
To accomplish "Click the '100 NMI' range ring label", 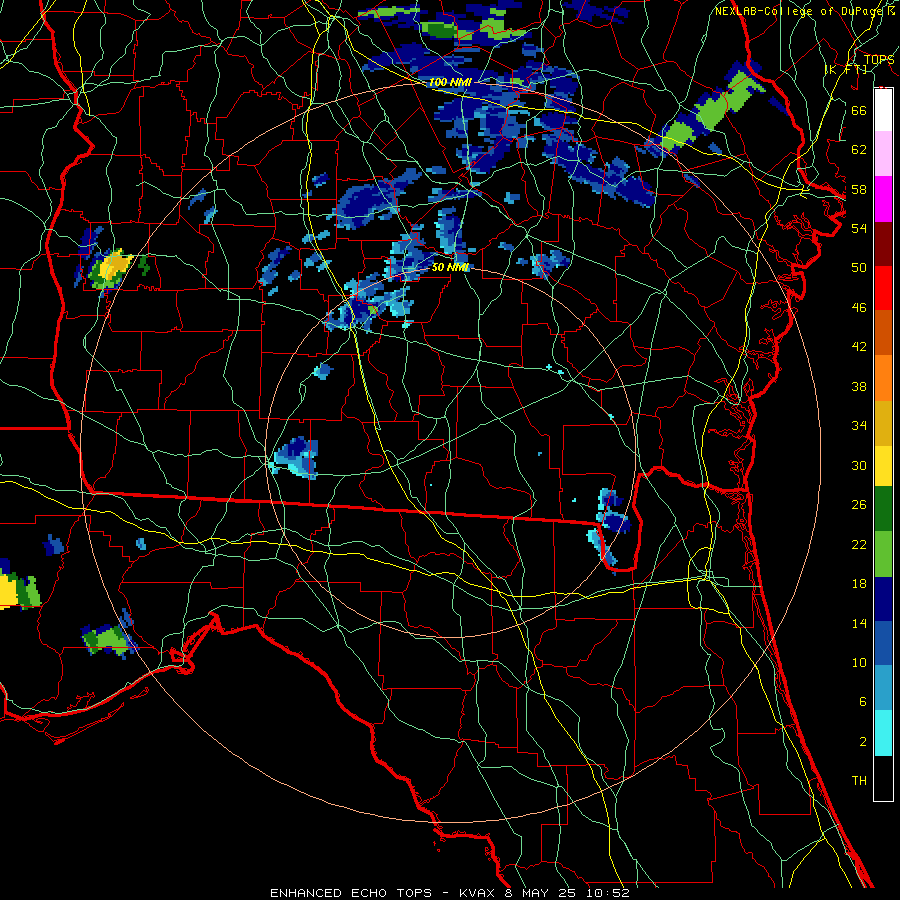I will (x=450, y=82).
